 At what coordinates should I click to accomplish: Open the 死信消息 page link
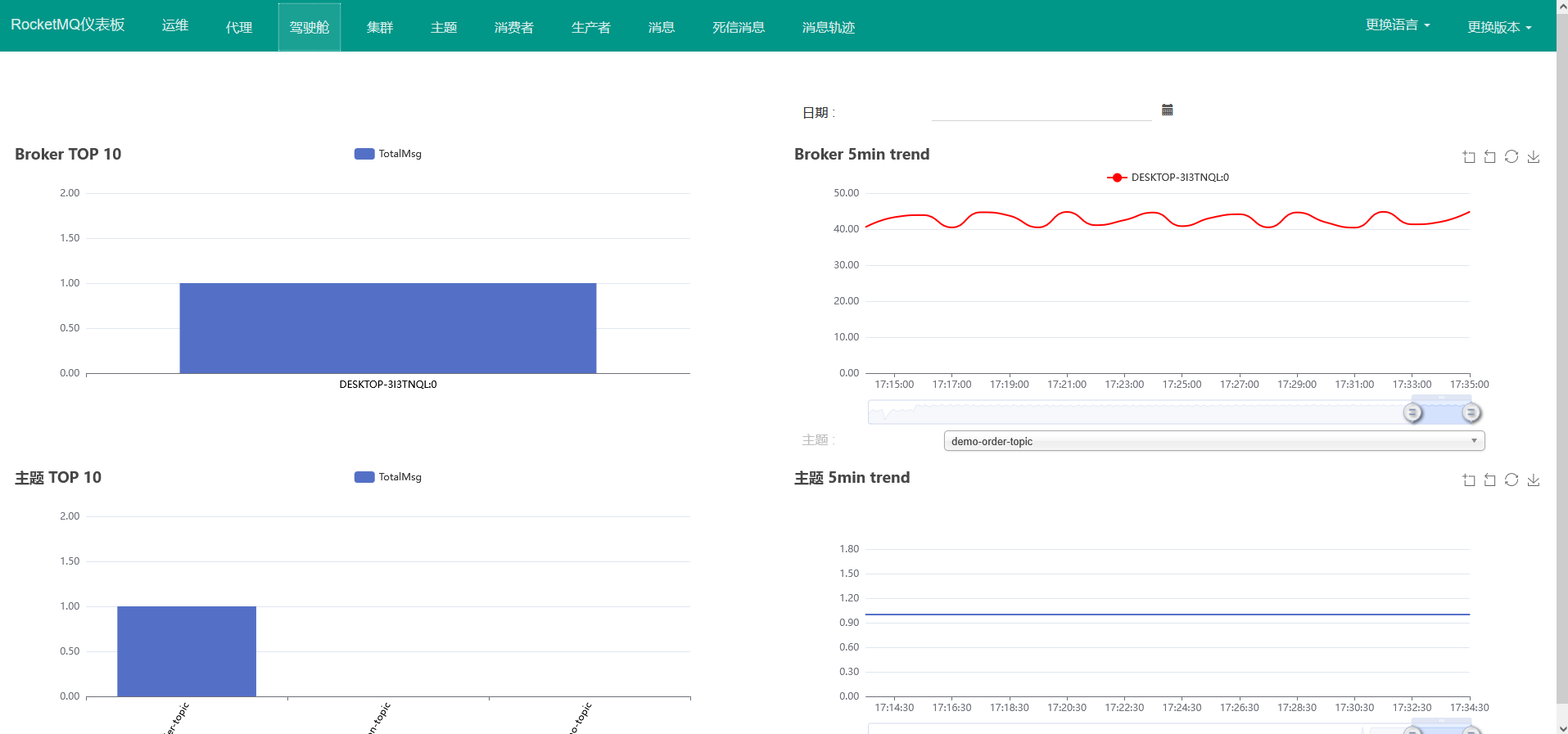[x=738, y=27]
